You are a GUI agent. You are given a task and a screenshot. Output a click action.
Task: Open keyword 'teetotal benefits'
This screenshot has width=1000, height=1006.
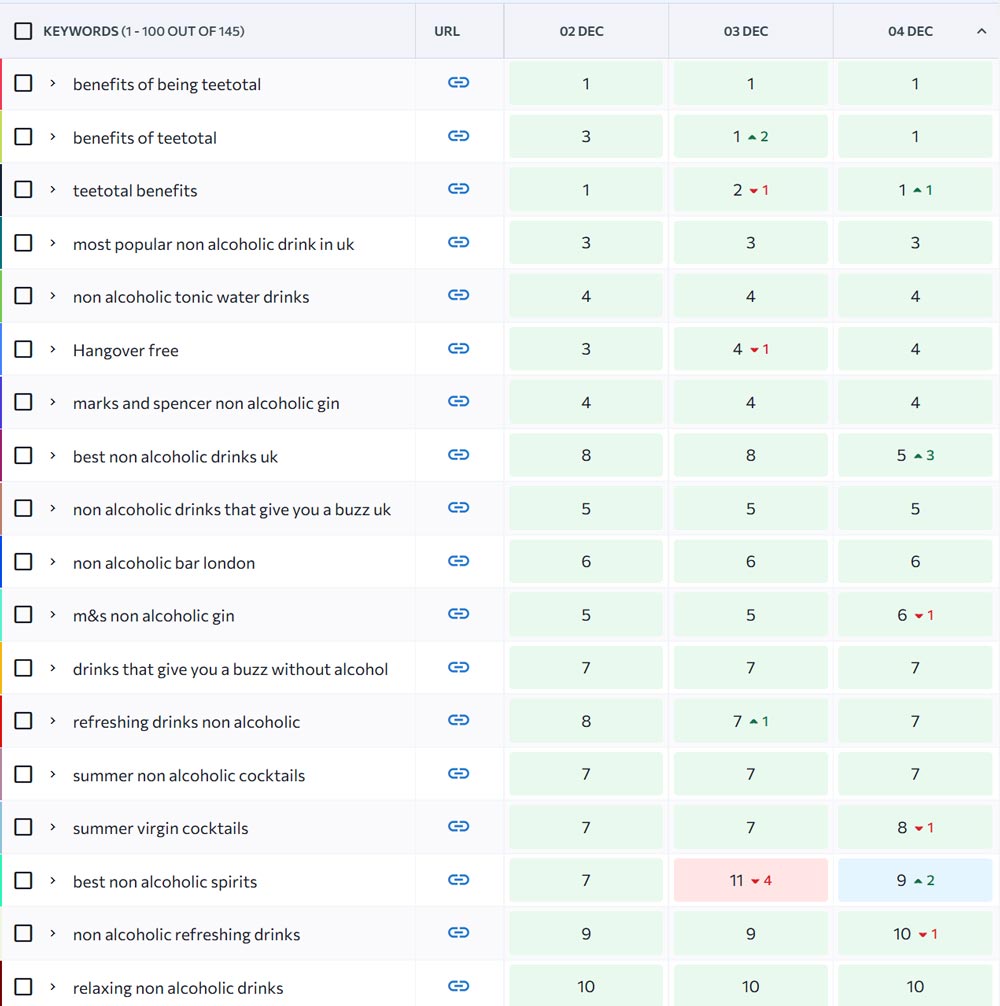(135, 191)
